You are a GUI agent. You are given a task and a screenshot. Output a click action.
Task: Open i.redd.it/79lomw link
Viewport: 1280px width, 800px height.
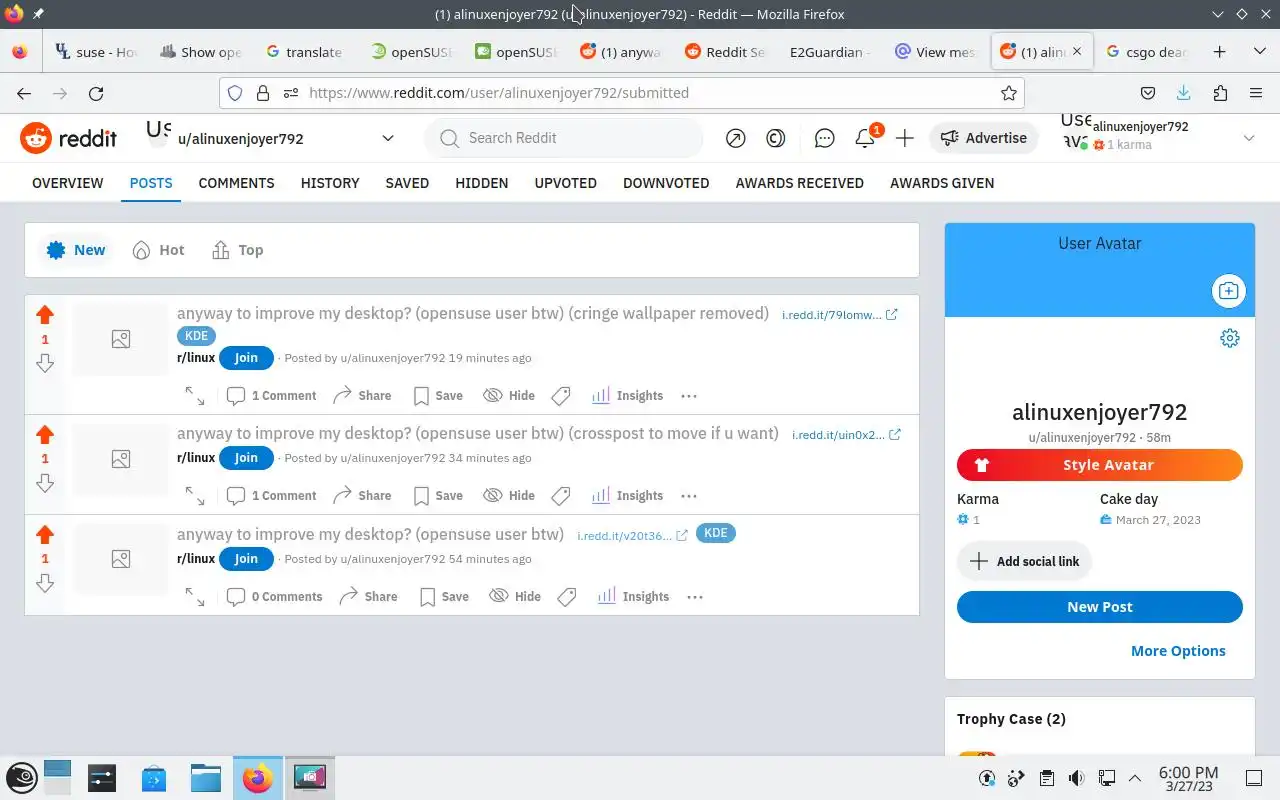tap(839, 315)
